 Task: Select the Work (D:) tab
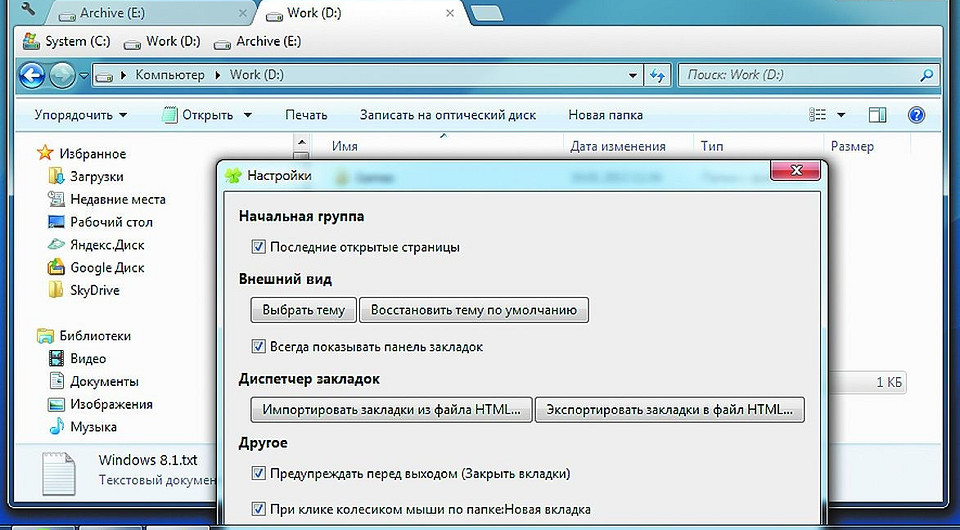coord(361,13)
